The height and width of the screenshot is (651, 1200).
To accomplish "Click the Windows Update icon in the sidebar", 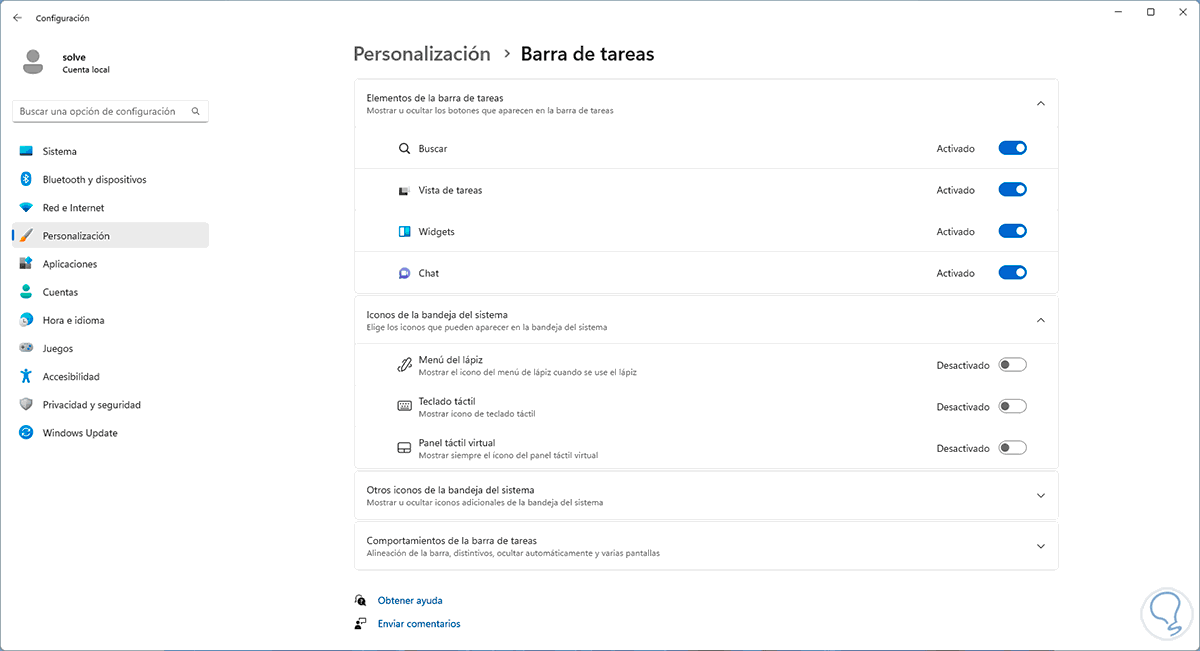I will pyautogui.click(x=25, y=433).
